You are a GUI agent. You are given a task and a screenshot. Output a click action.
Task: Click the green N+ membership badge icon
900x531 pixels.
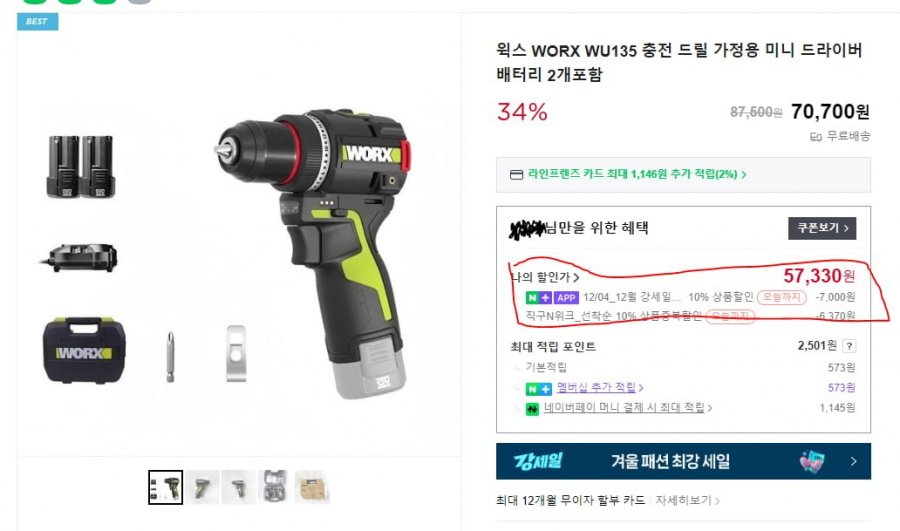tap(538, 389)
